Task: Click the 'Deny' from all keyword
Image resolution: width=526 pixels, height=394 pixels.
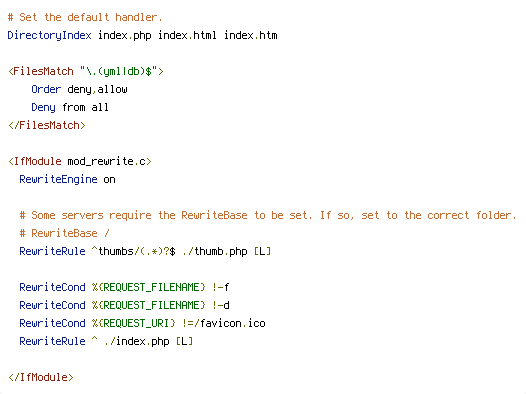Action: coord(43,108)
